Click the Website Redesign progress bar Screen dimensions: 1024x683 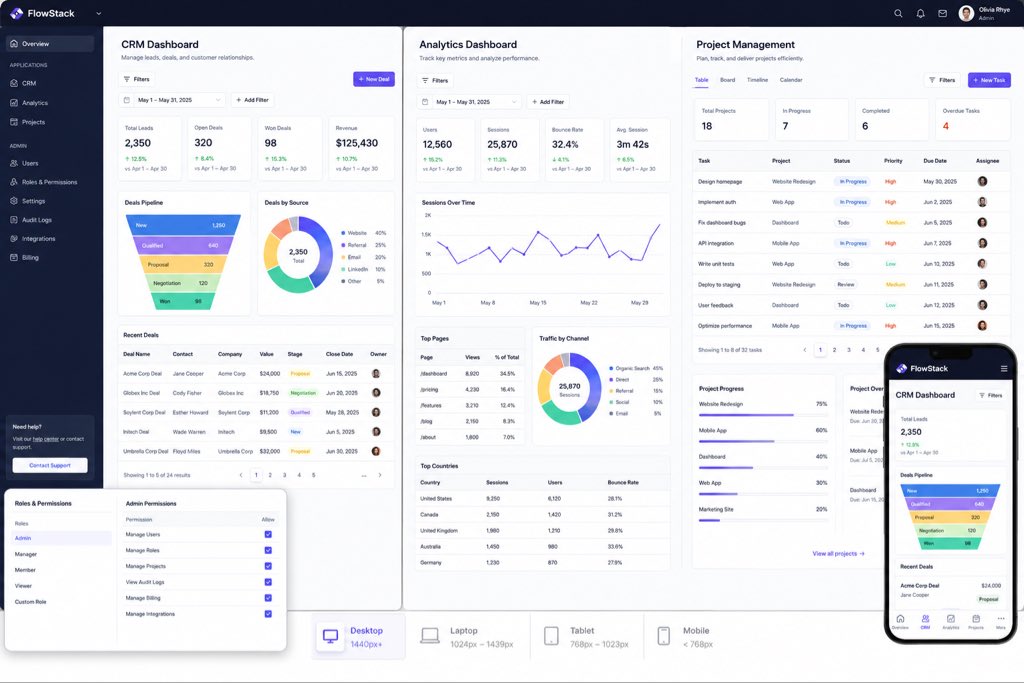coord(763,415)
